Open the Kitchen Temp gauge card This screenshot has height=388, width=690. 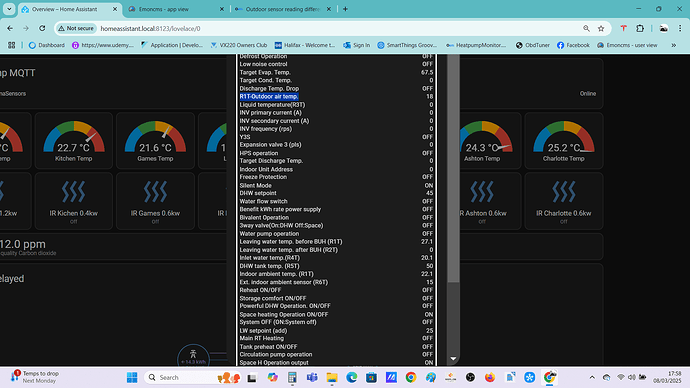pyautogui.click(x=73, y=140)
